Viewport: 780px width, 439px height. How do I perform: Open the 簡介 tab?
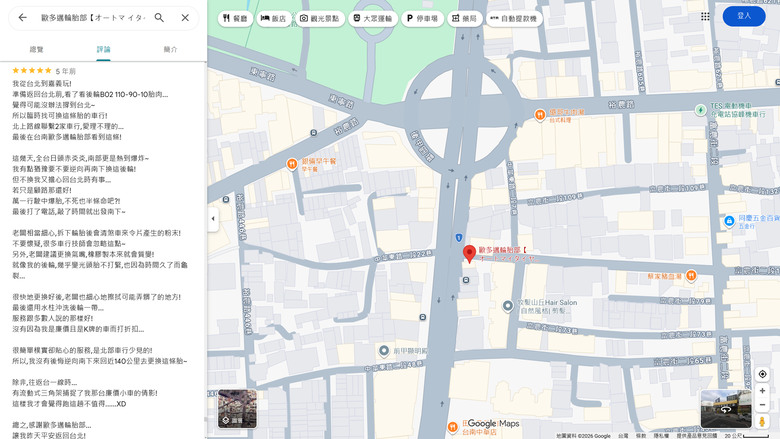click(170, 49)
